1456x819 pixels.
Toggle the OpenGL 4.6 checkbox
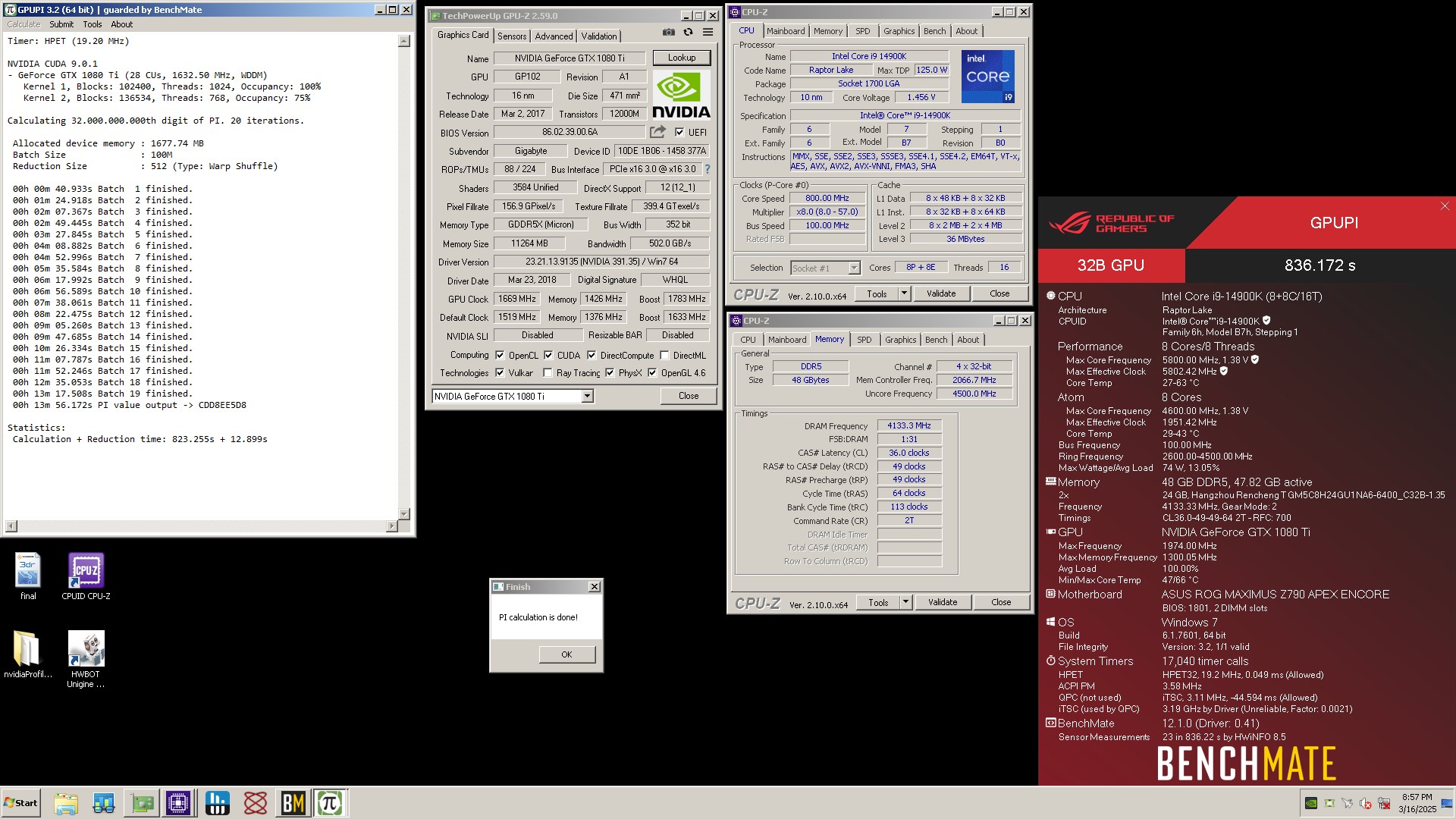pyautogui.click(x=652, y=373)
